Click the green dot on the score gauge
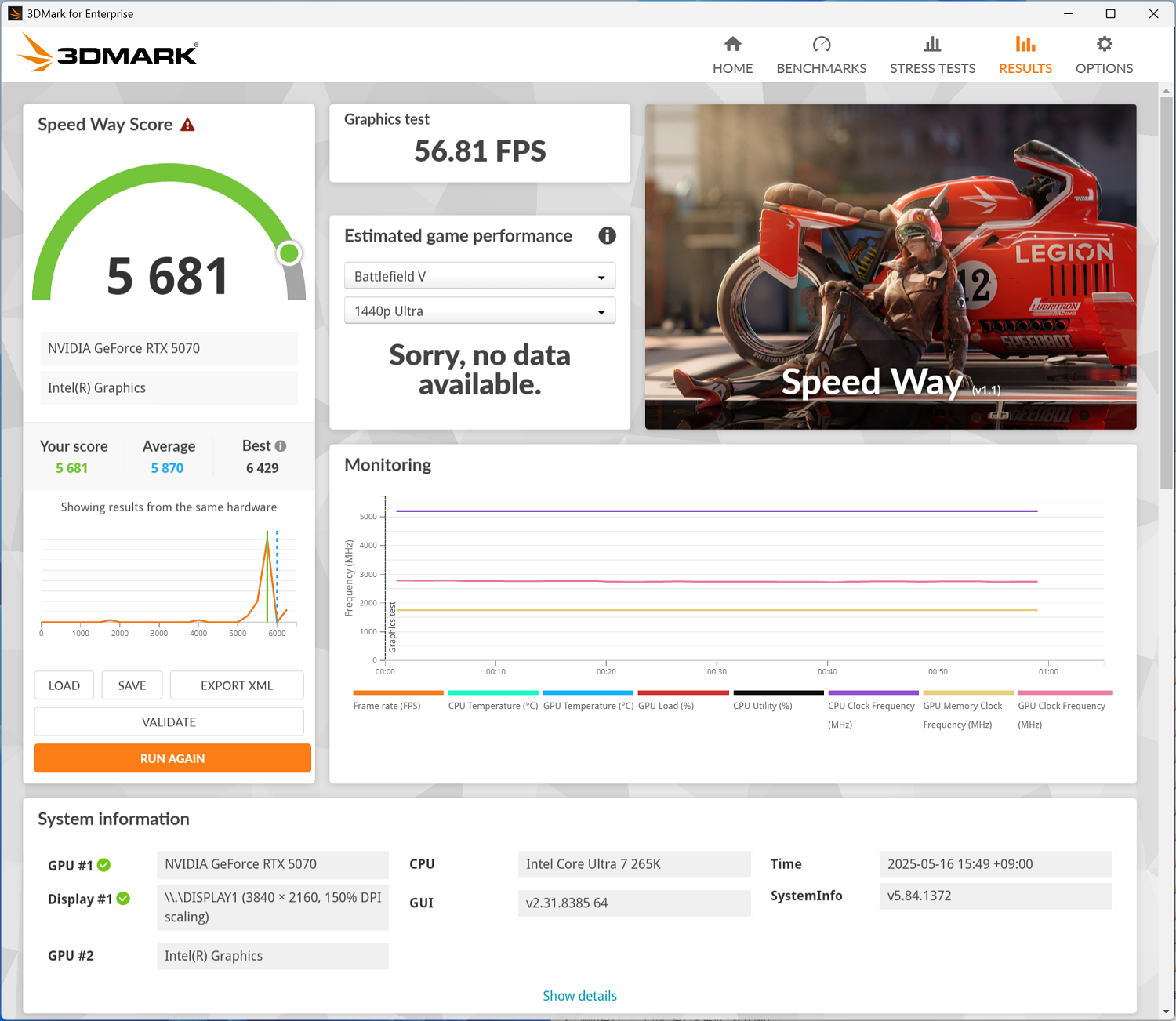1176x1021 pixels. [289, 253]
